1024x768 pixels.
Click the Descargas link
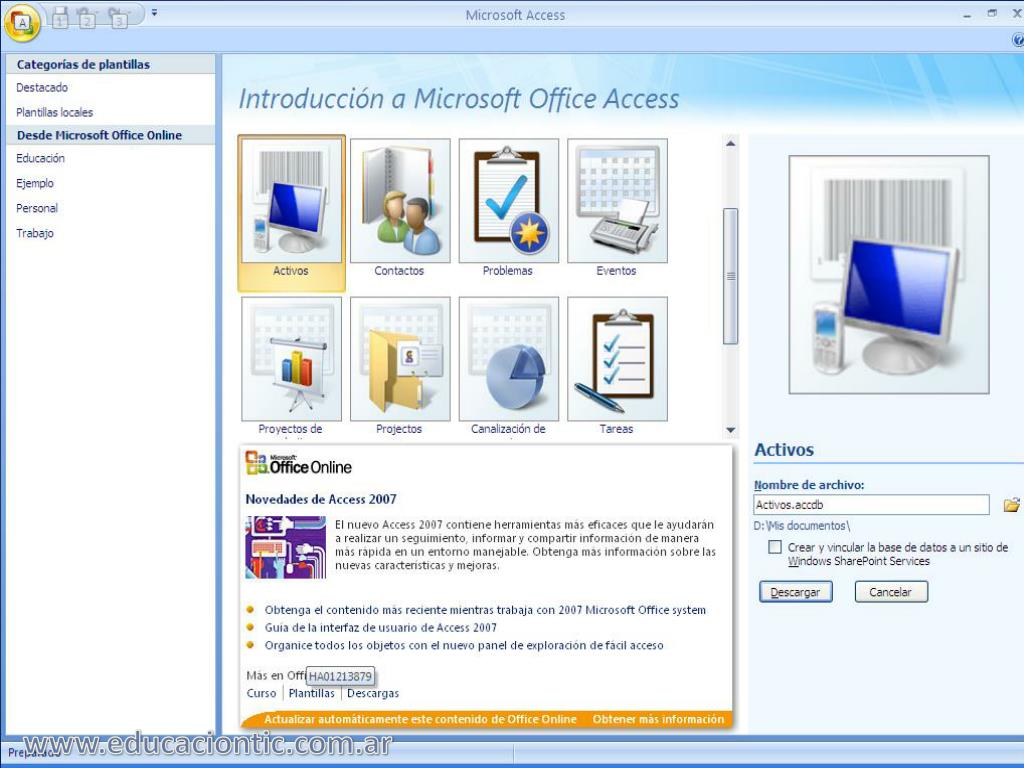[x=373, y=694]
